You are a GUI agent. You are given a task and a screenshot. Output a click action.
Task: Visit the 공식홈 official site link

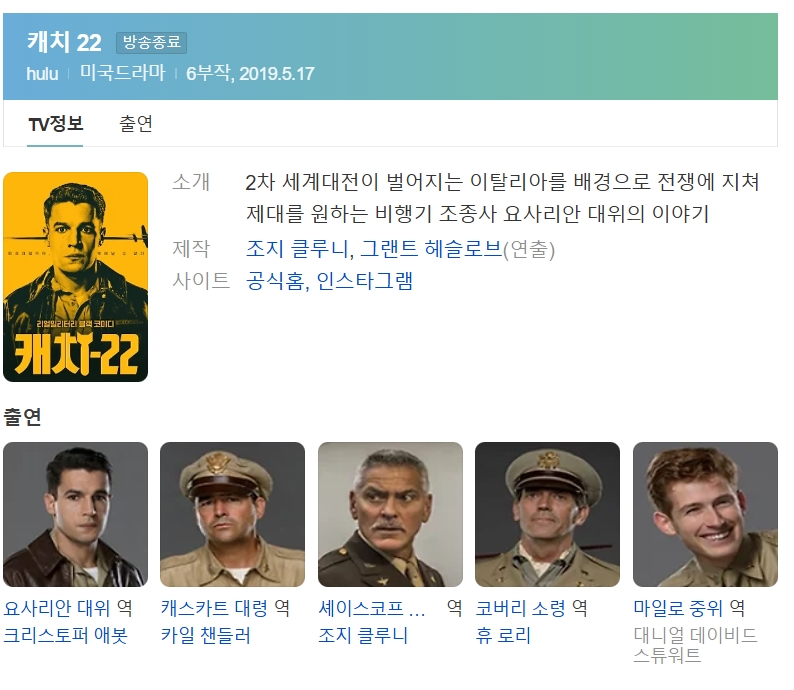[x=275, y=281]
